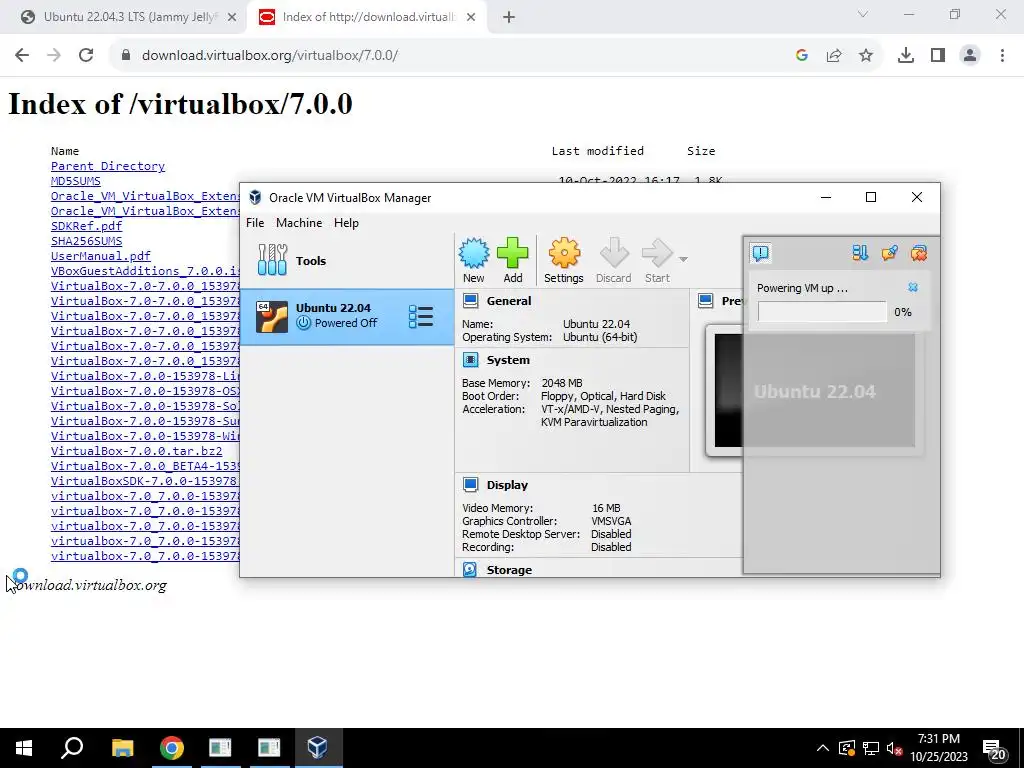Toggle the Chrome side panel icon
The height and width of the screenshot is (768, 1024).
(938, 56)
